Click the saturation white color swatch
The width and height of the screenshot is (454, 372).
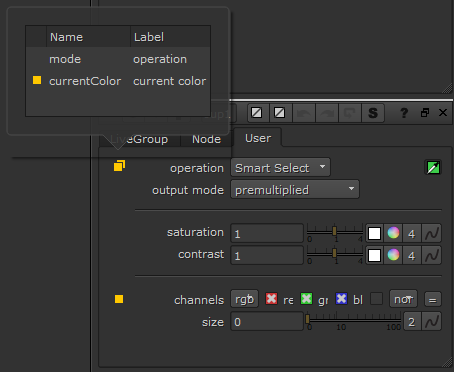[375, 233]
